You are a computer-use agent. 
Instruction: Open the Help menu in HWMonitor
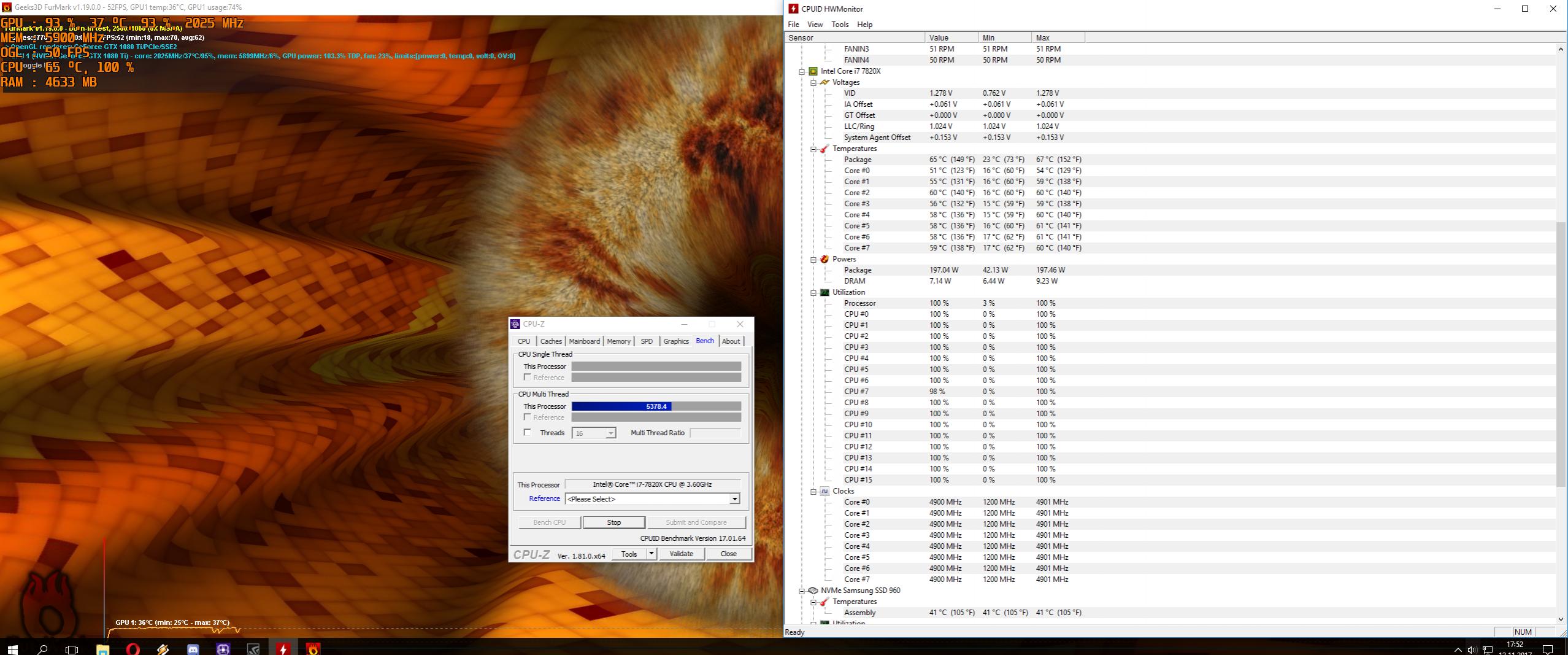coord(865,25)
